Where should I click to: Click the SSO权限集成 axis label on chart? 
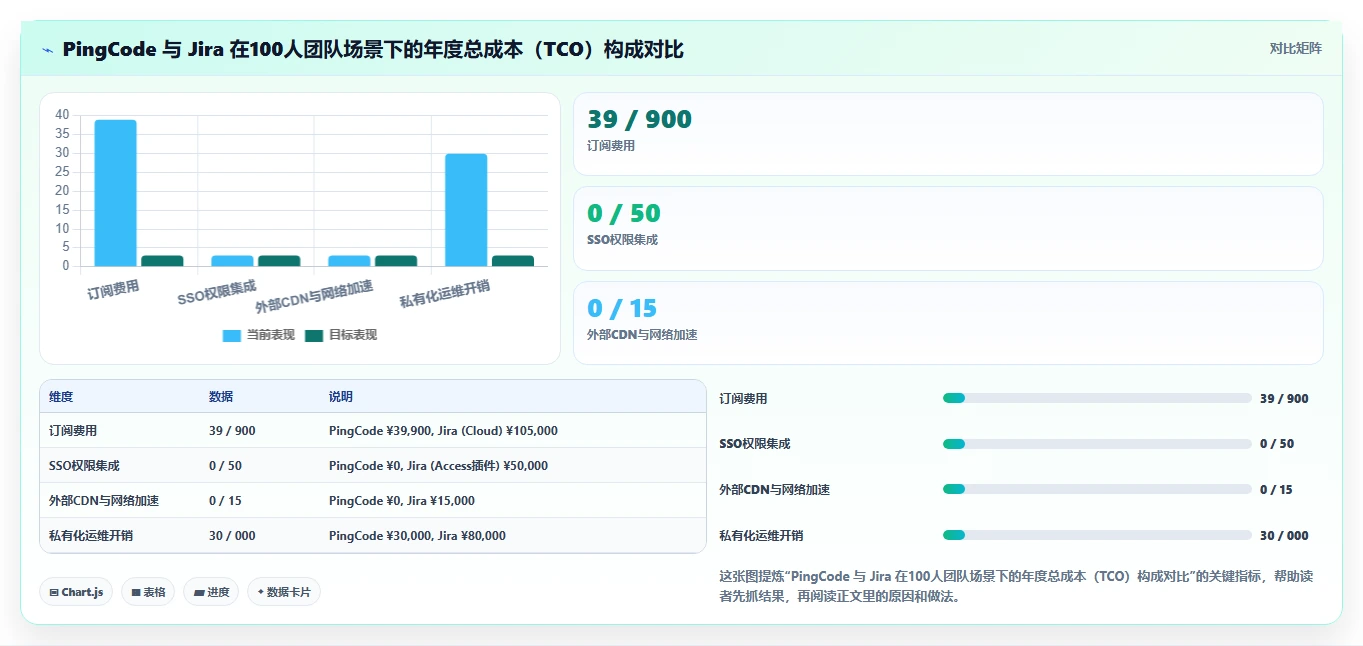click(216, 293)
